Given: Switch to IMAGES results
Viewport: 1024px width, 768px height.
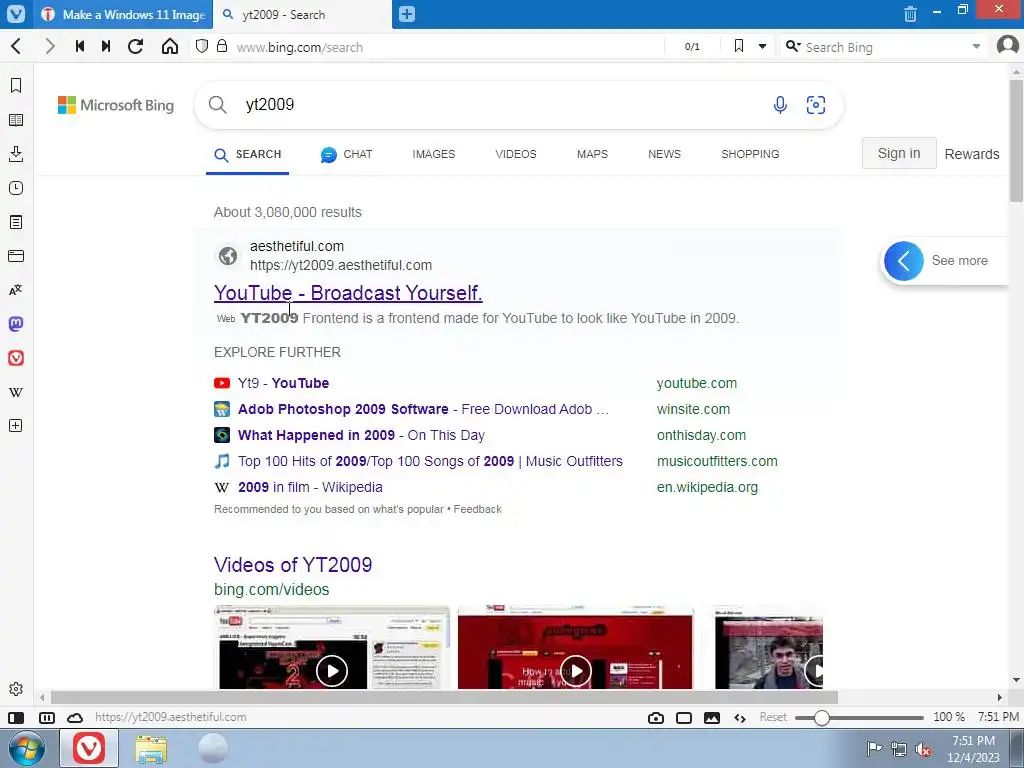Looking at the screenshot, I should pyautogui.click(x=434, y=154).
